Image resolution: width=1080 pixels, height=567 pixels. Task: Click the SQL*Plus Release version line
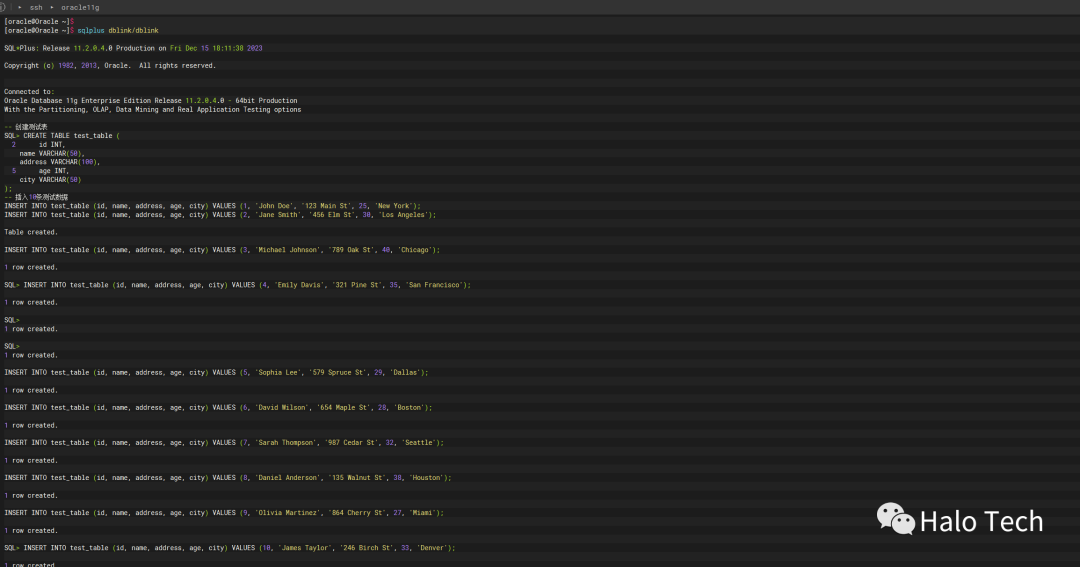[x=133, y=48]
